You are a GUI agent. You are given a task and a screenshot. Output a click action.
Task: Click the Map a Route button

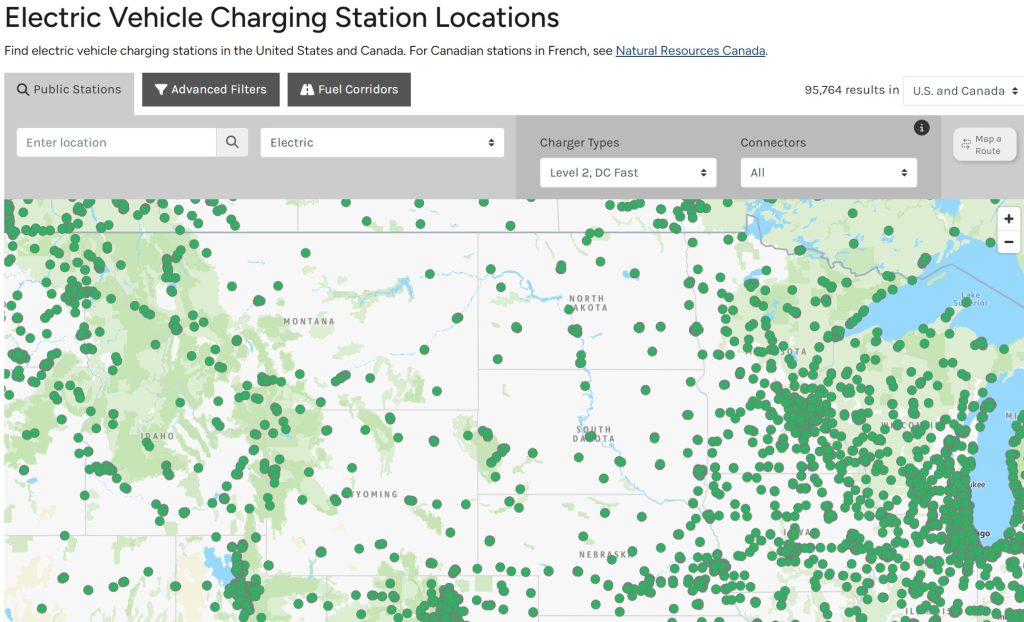coord(985,144)
